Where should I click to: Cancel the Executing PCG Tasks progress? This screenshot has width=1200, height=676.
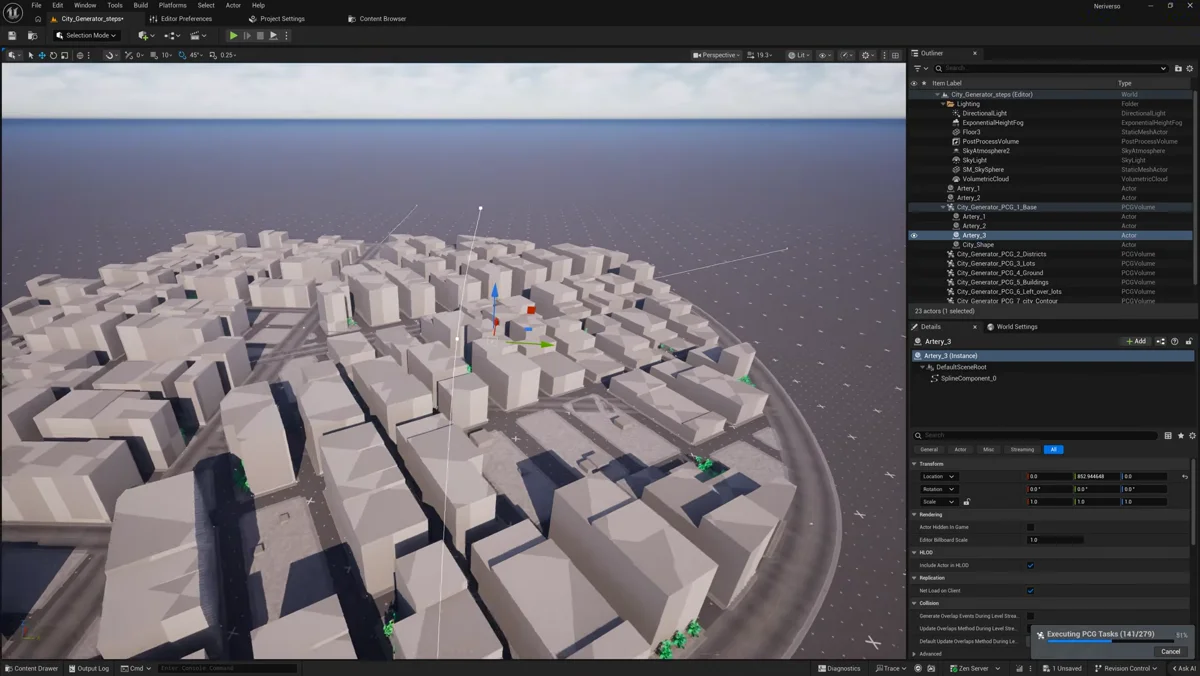[x=1170, y=651]
